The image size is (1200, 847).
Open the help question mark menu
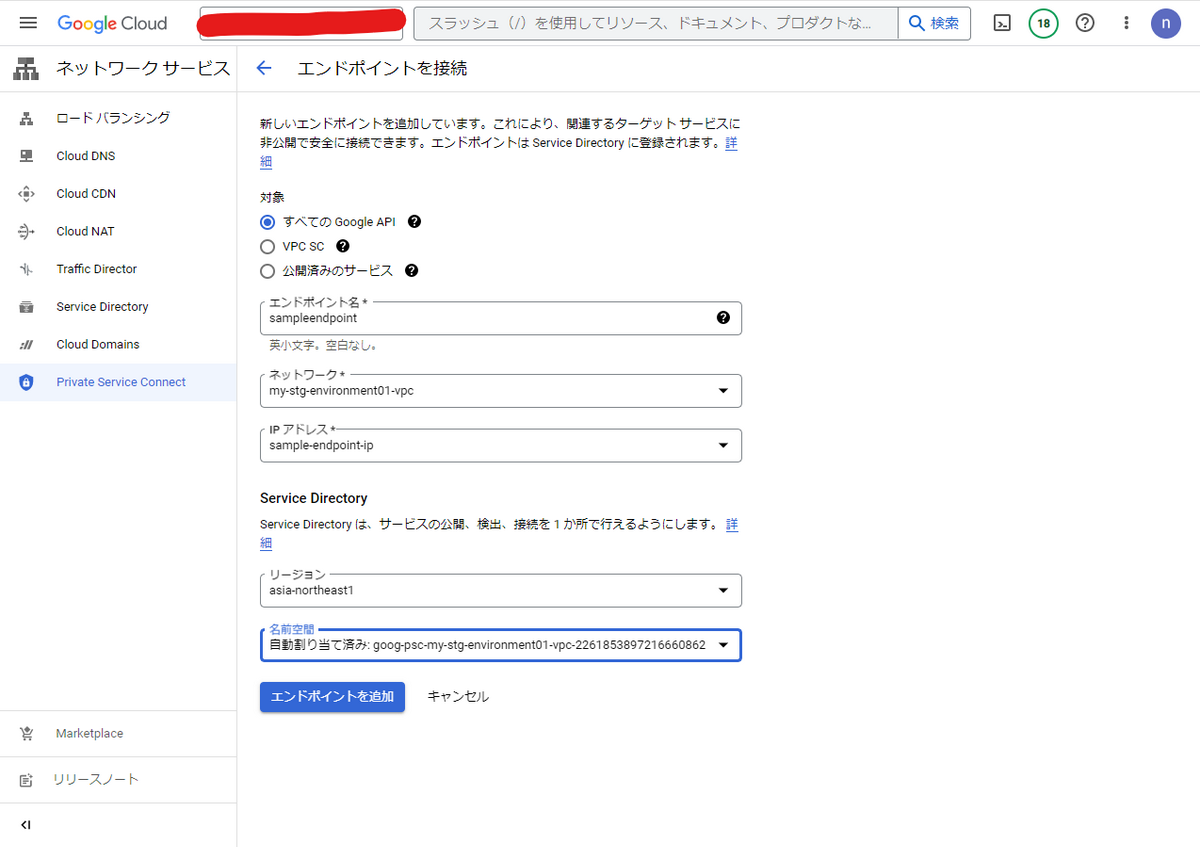point(1085,23)
